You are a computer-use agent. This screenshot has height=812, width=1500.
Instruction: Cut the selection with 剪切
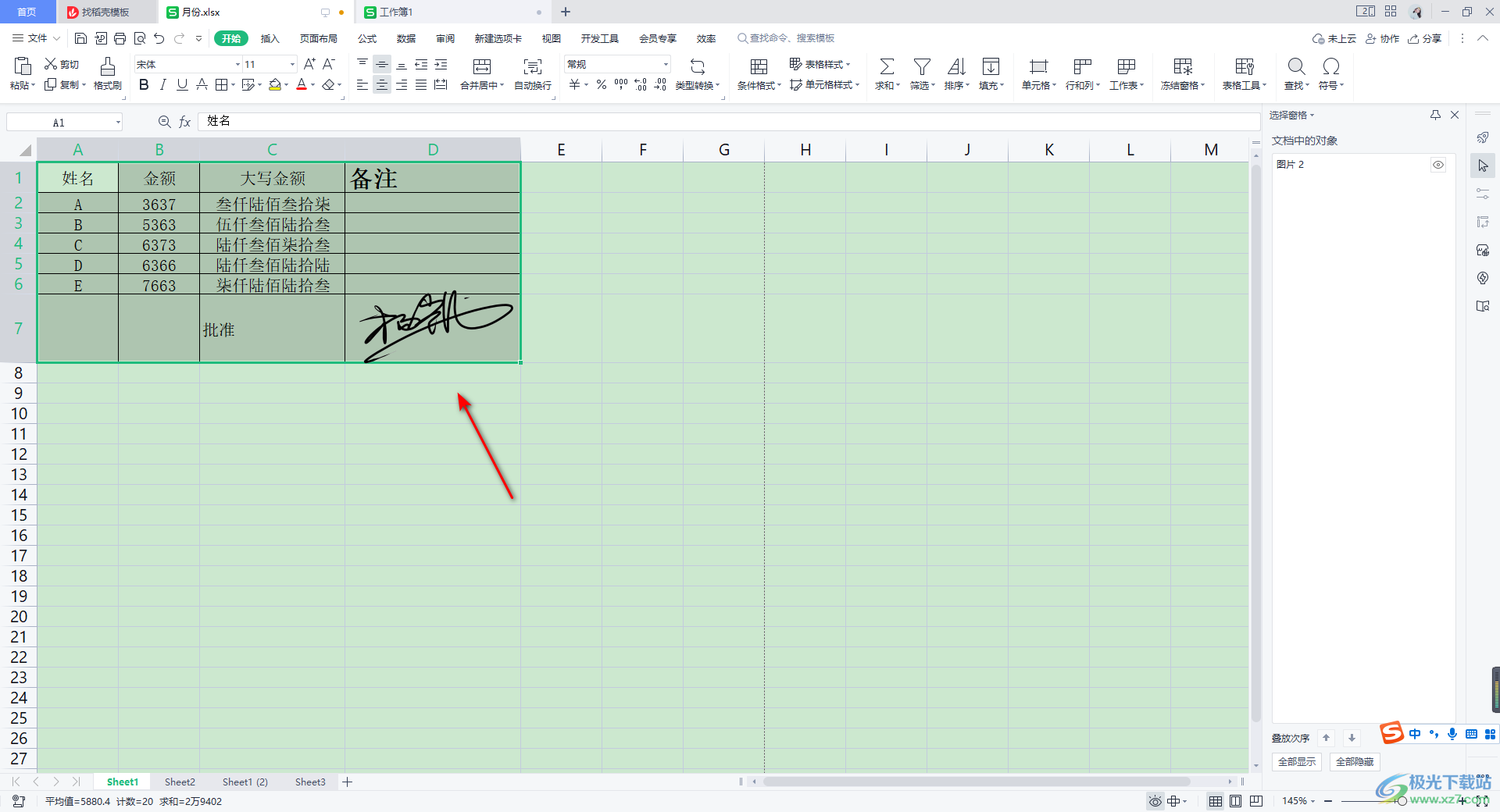[x=62, y=64]
